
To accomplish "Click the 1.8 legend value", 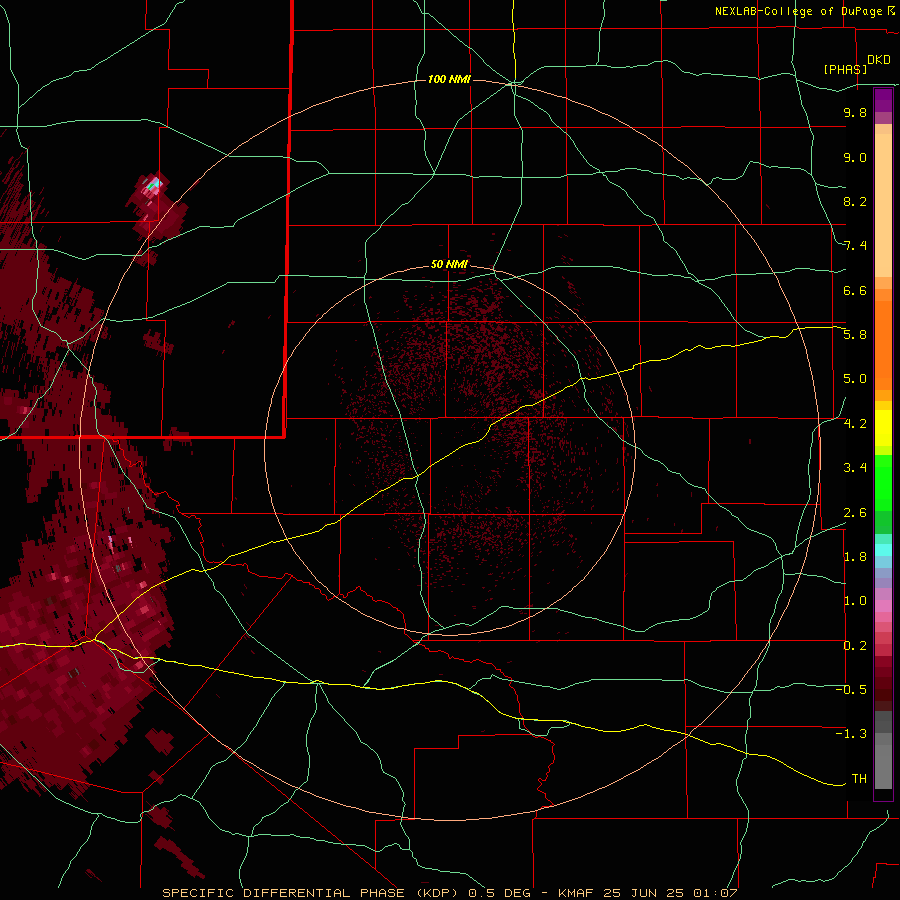I will pos(855,557).
